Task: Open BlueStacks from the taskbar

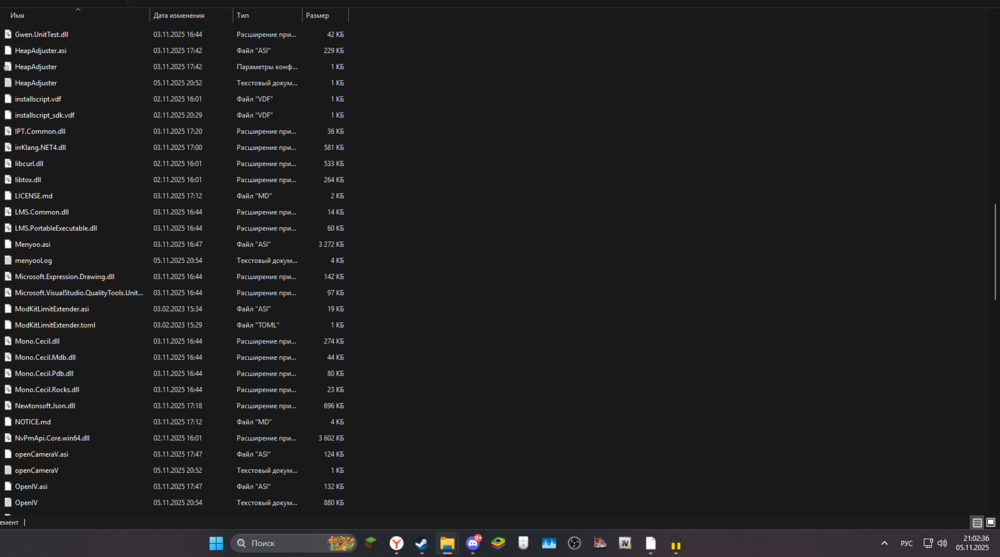Action: [498, 543]
